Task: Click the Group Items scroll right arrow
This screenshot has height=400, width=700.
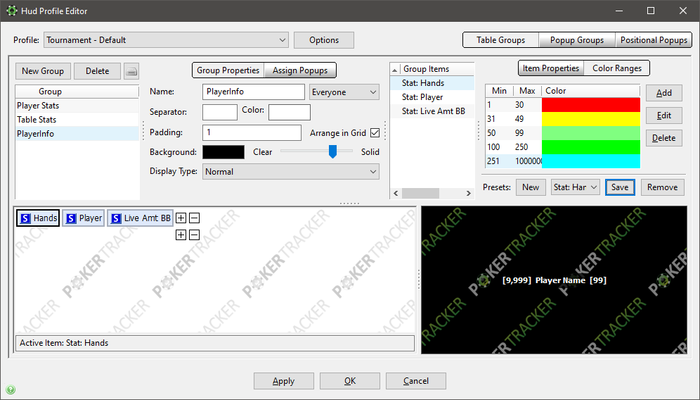Action: (x=468, y=193)
